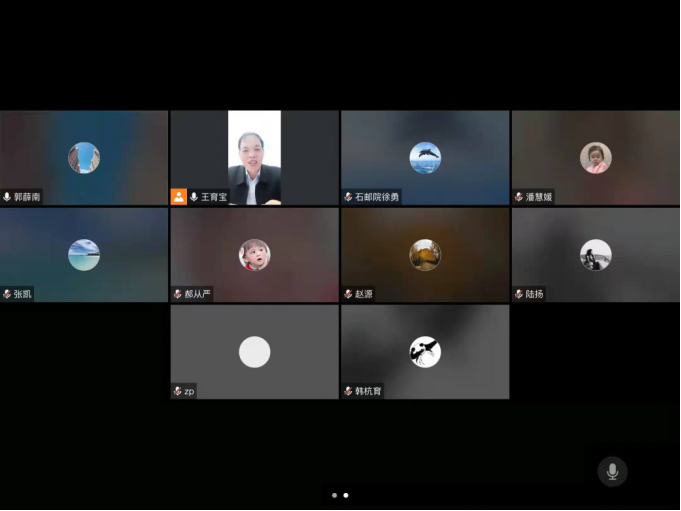Click the first page indicator dot
The width and height of the screenshot is (681, 511).
coord(334,495)
